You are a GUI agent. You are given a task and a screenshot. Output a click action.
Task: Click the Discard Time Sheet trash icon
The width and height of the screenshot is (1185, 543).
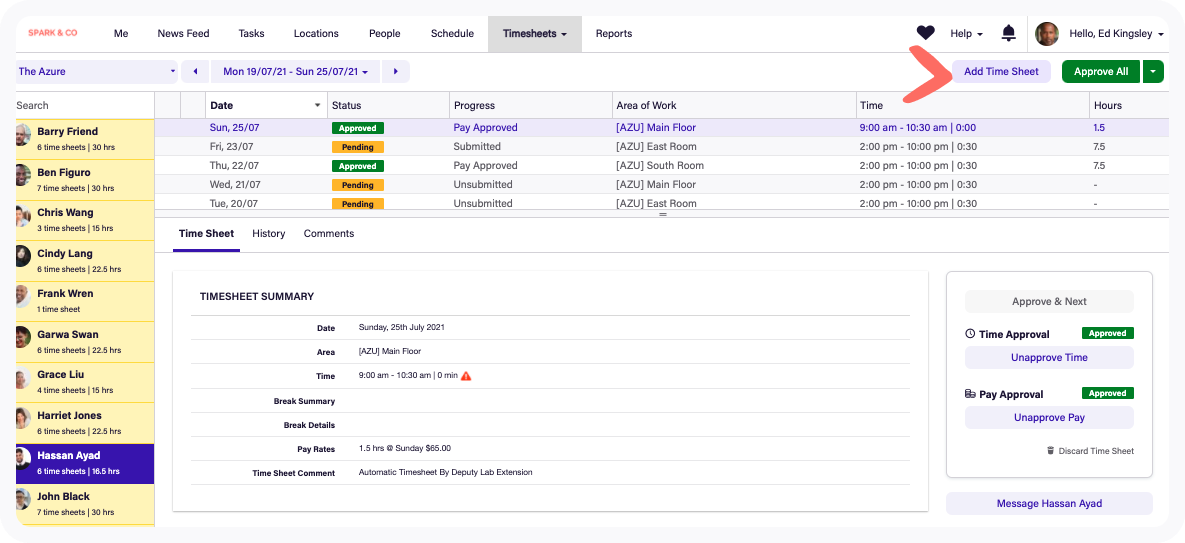click(1050, 451)
